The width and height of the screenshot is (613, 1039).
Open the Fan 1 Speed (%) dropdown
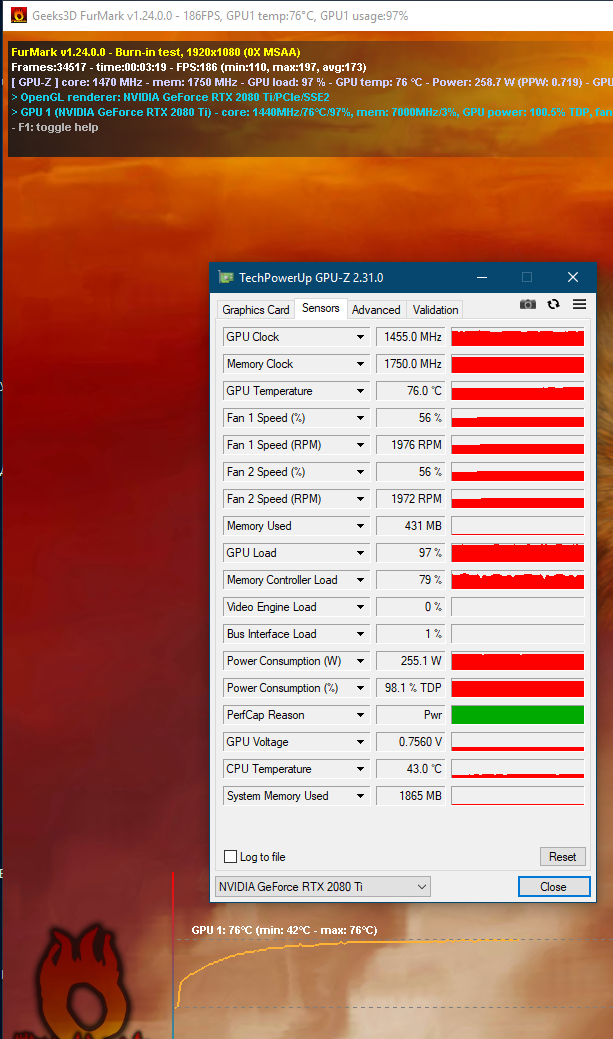(361, 418)
